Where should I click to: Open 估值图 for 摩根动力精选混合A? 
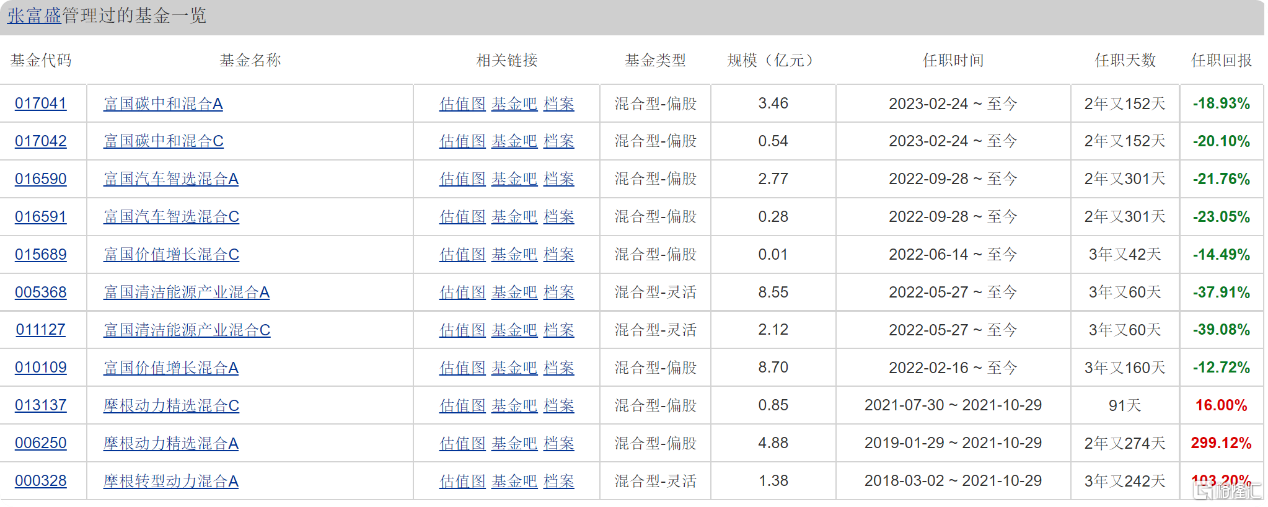[462, 444]
